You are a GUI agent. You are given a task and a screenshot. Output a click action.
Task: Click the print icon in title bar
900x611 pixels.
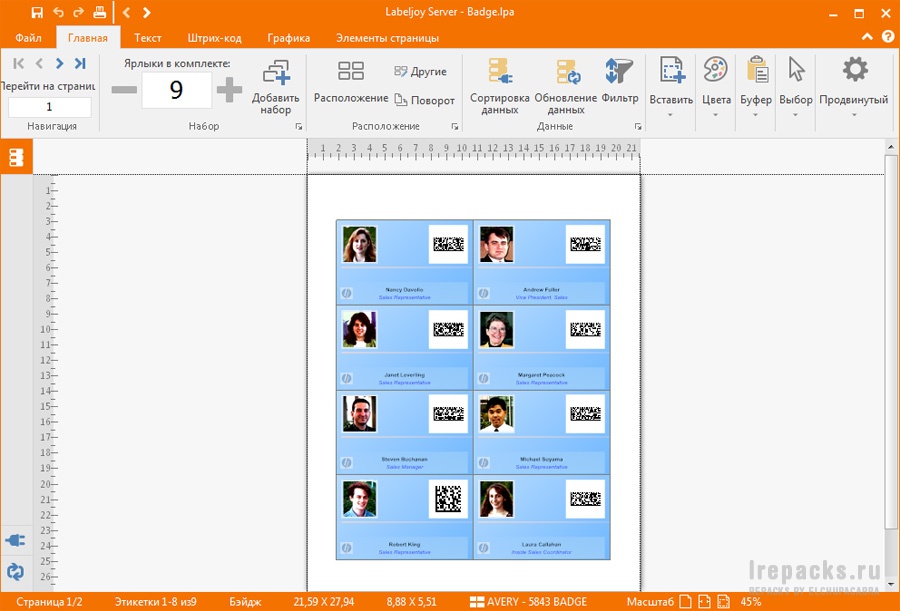(99, 13)
